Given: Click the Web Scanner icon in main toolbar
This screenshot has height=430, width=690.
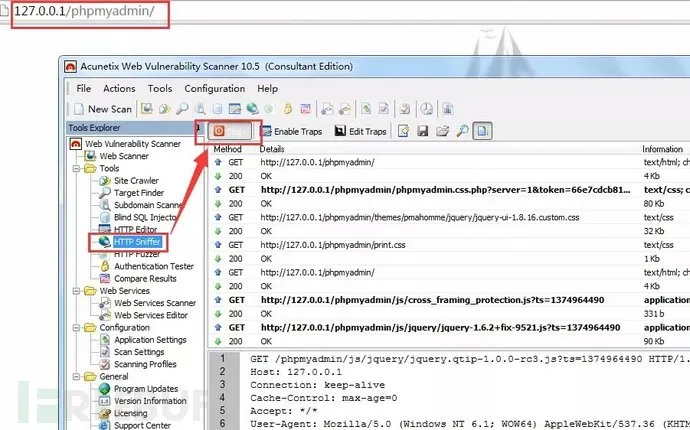Looking at the screenshot, I should [147, 109].
